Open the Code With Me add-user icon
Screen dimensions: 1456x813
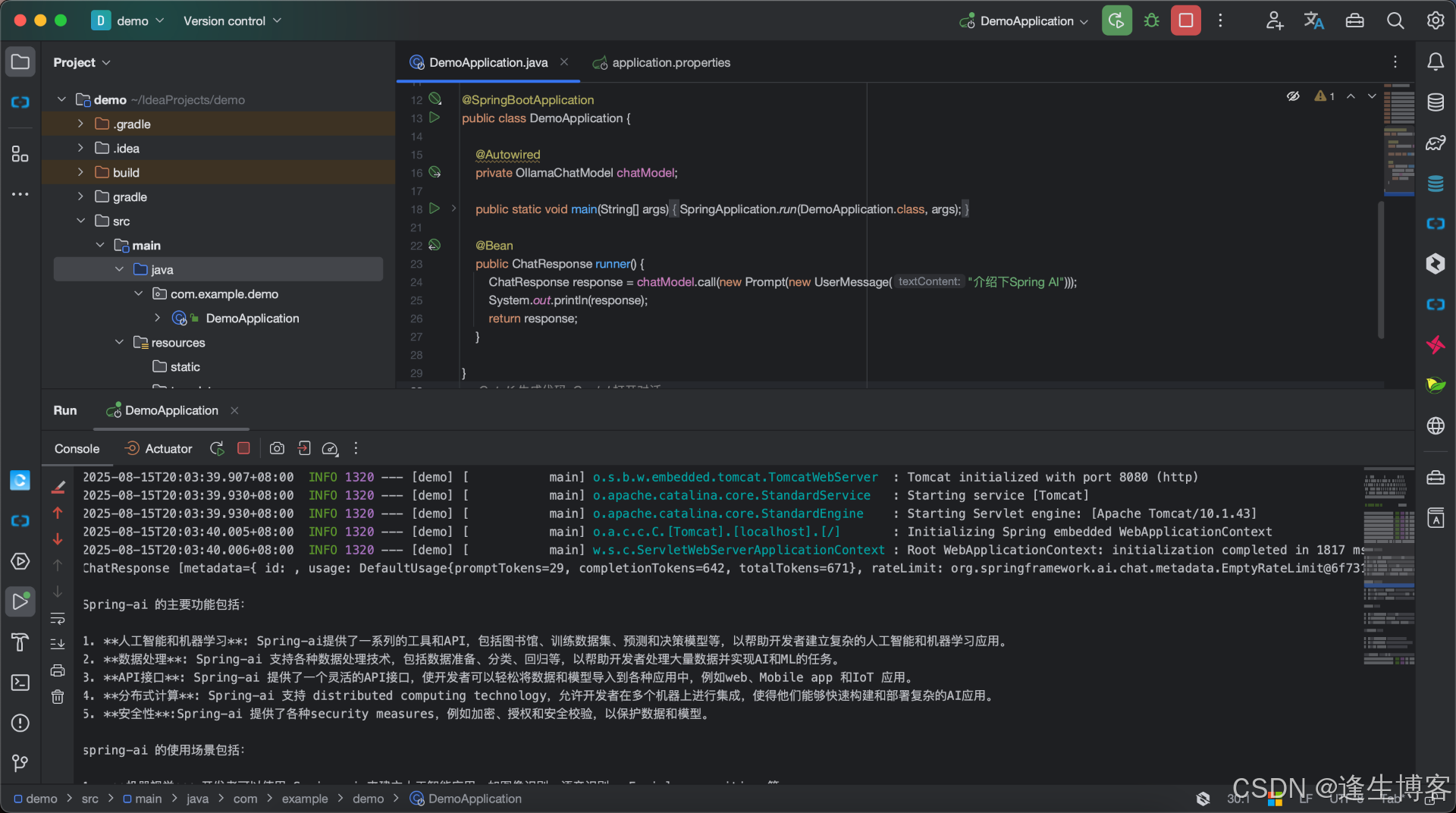[1274, 20]
